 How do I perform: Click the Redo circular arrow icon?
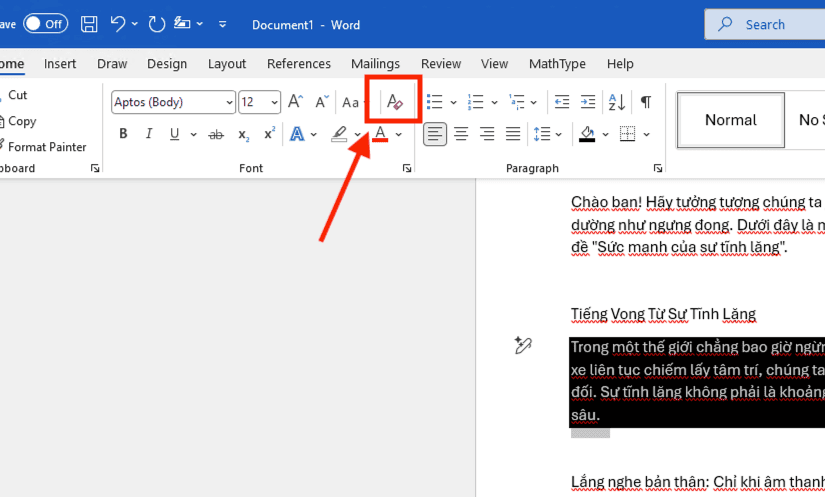pos(156,24)
